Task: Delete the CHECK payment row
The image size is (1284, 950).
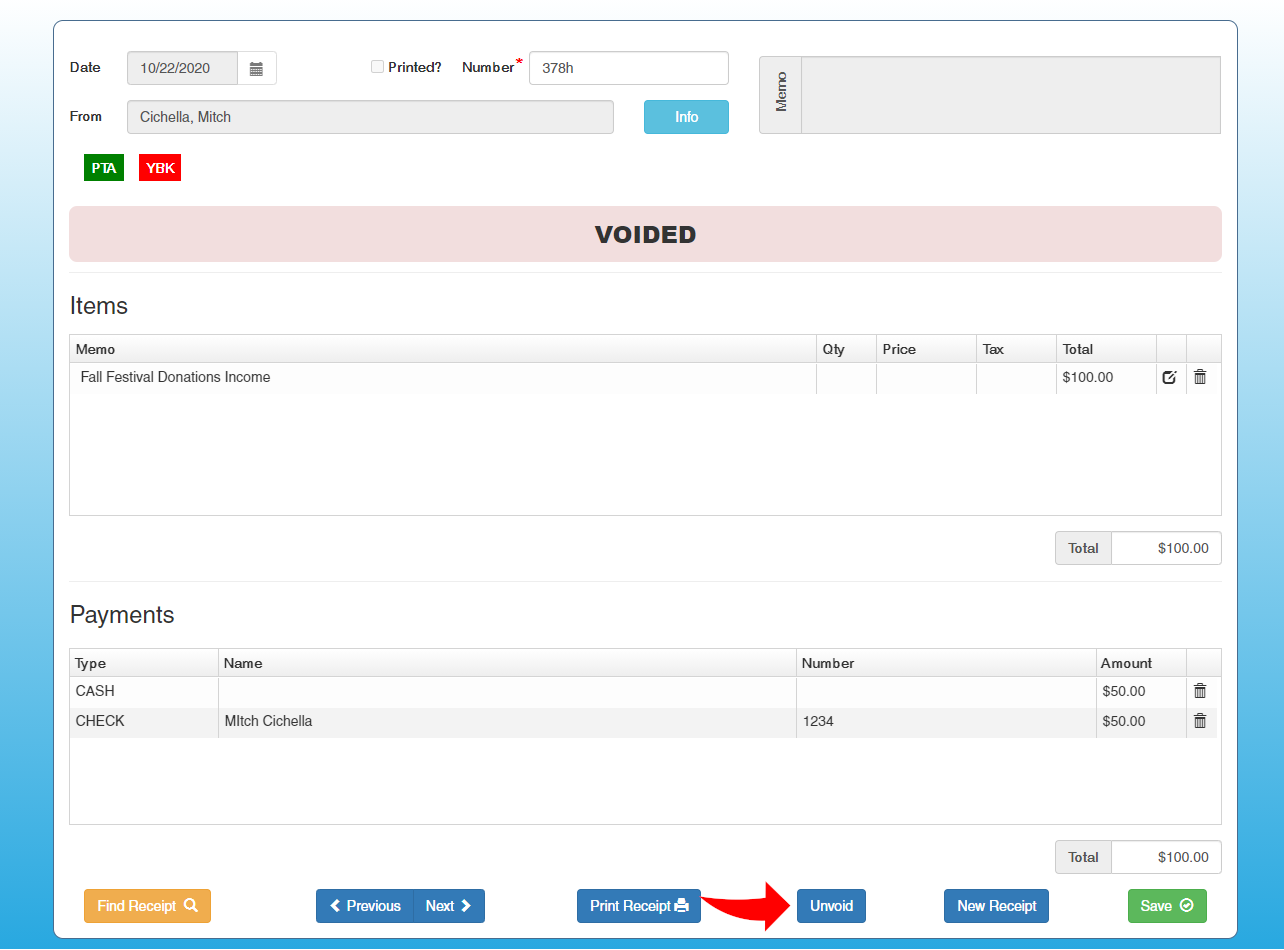Action: [x=1200, y=721]
